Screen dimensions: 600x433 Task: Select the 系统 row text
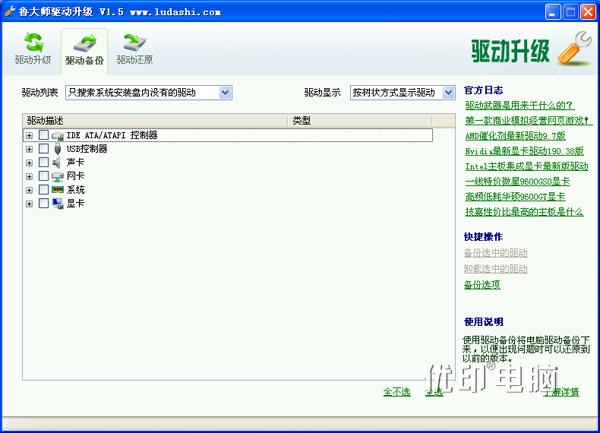[x=75, y=190]
